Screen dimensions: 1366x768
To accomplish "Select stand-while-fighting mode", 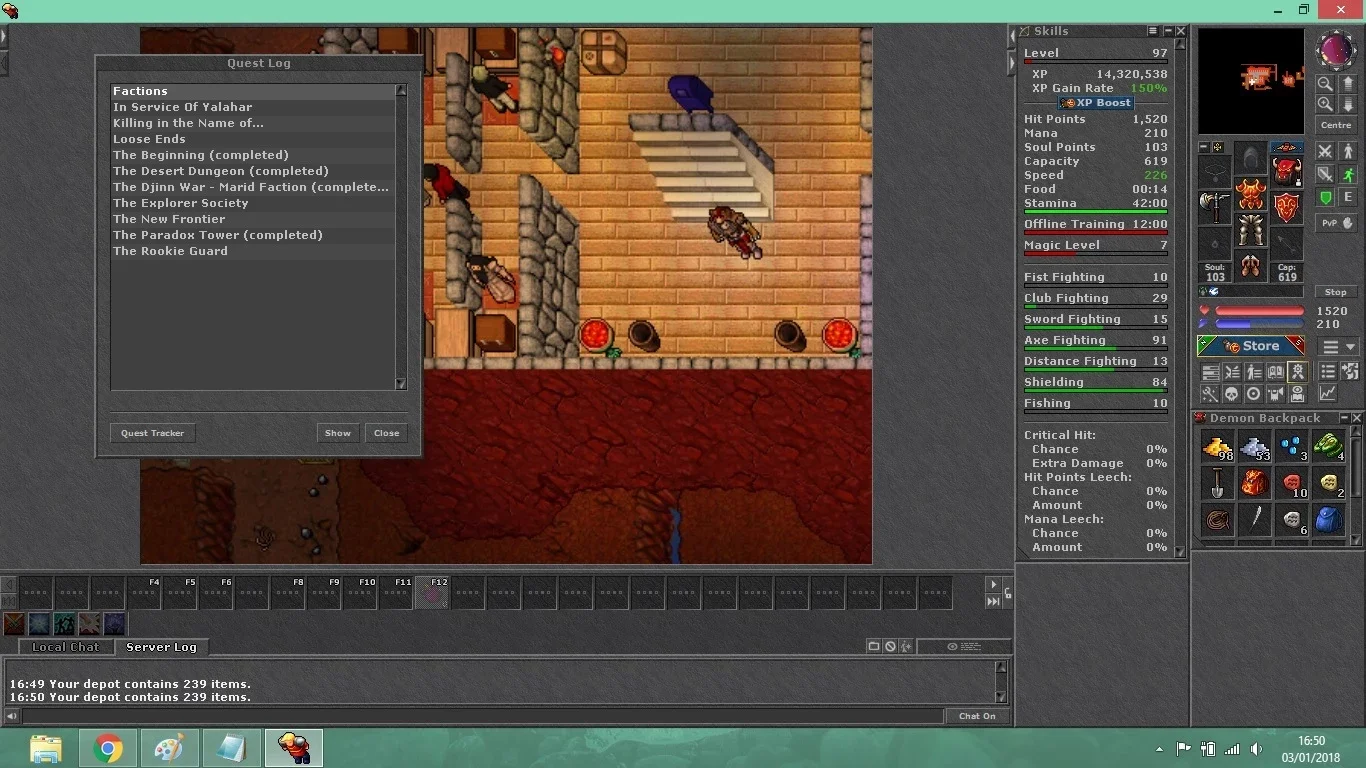I will [1348, 151].
